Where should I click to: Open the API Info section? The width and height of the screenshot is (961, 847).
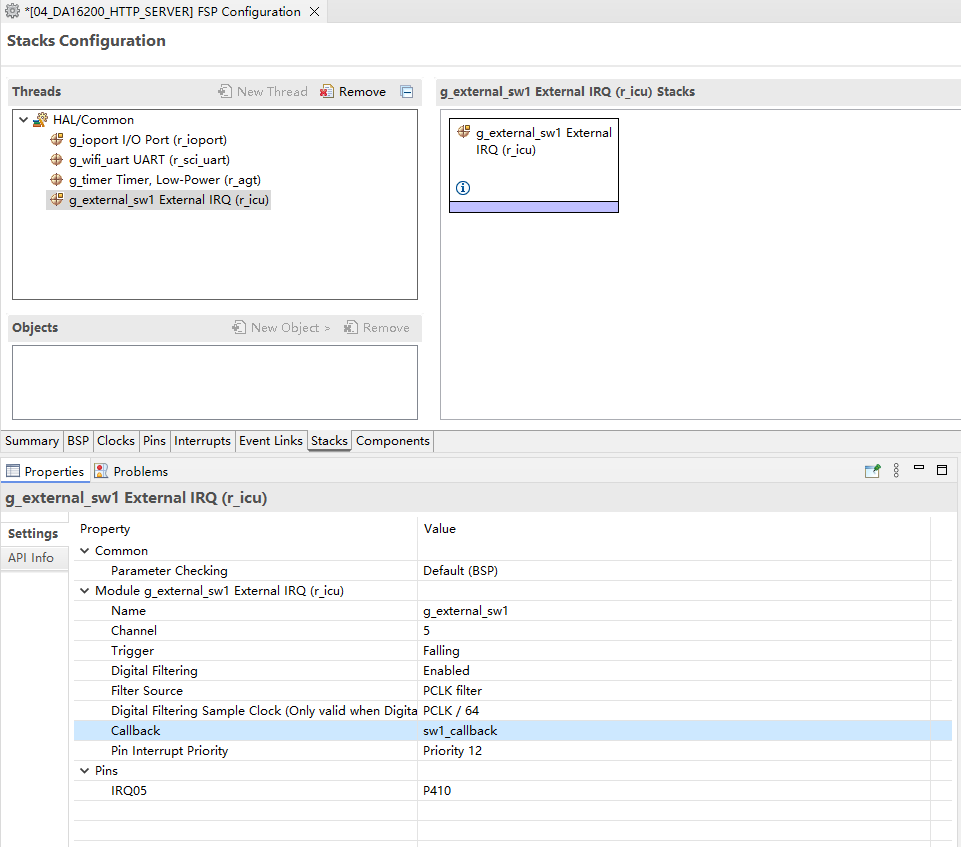tap(31, 558)
